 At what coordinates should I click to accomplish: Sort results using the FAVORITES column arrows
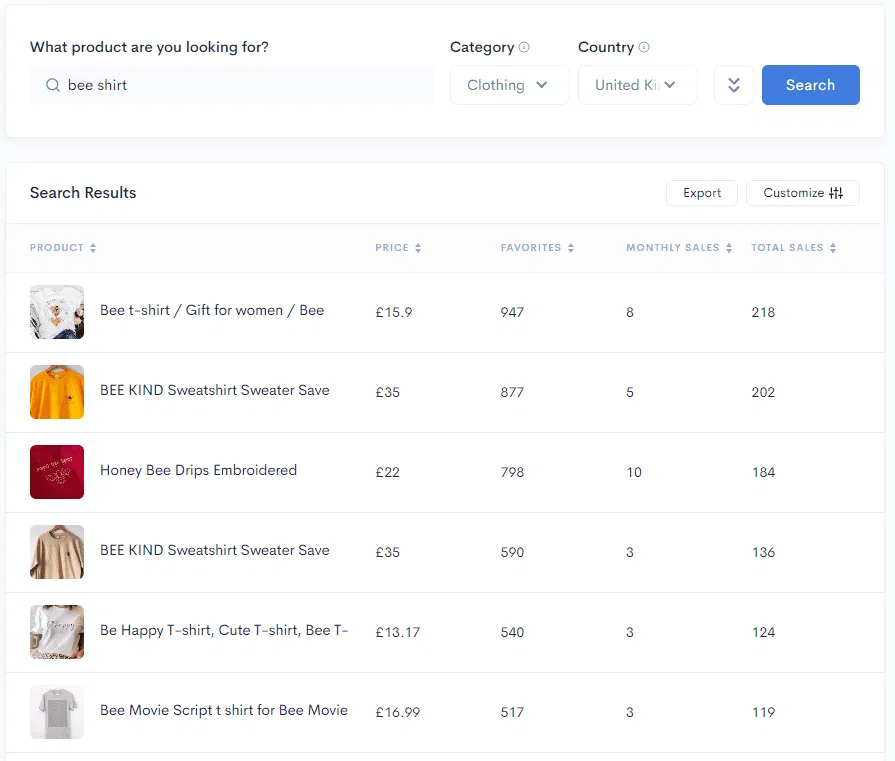coord(572,247)
